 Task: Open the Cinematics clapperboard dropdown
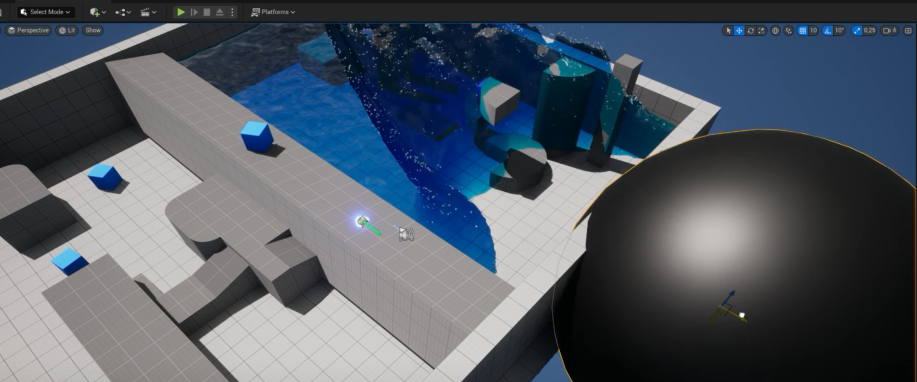tap(148, 12)
